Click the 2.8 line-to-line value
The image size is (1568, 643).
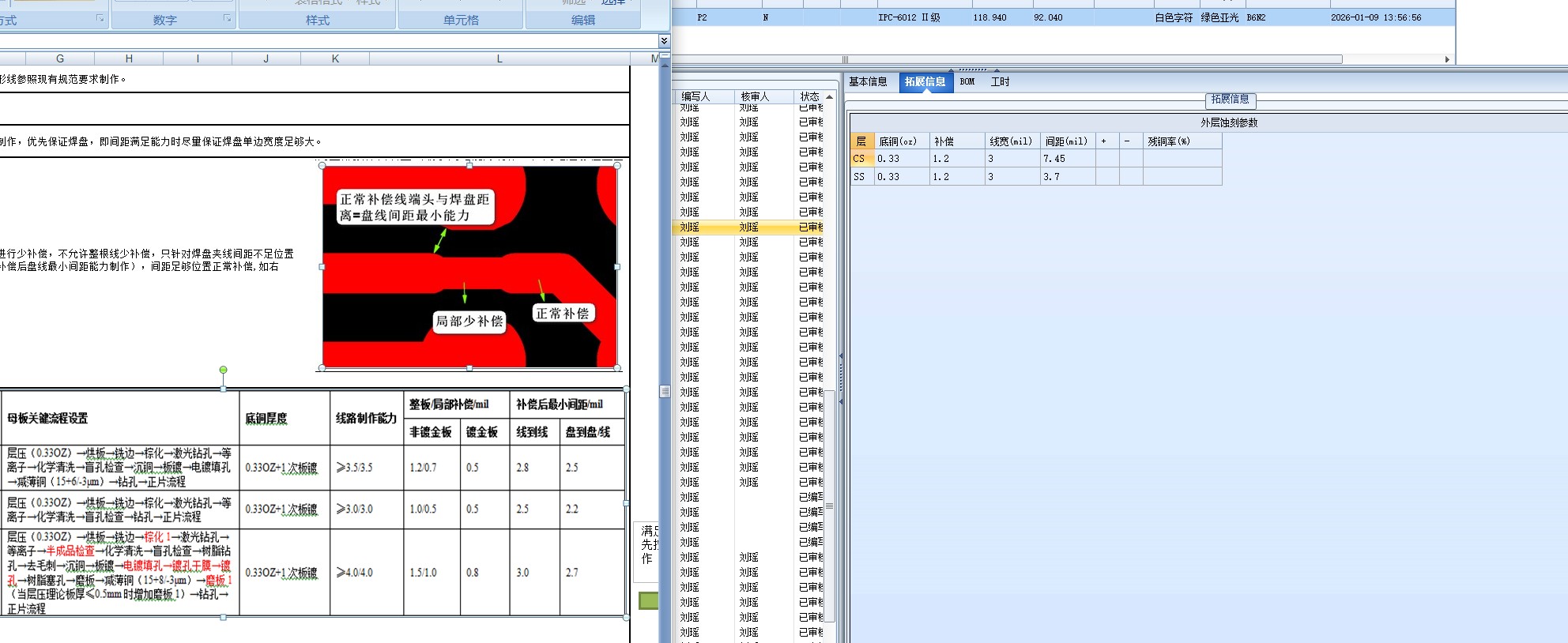click(x=522, y=468)
